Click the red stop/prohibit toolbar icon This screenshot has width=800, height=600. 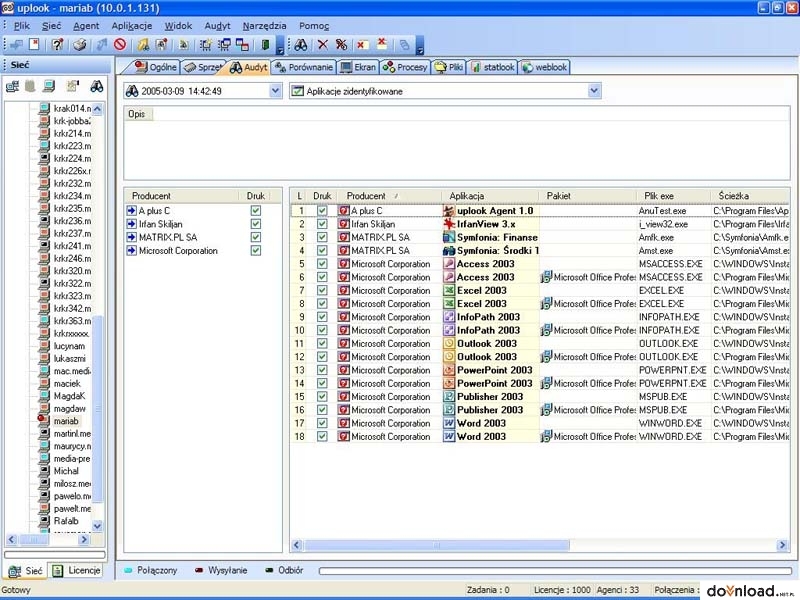(x=120, y=45)
